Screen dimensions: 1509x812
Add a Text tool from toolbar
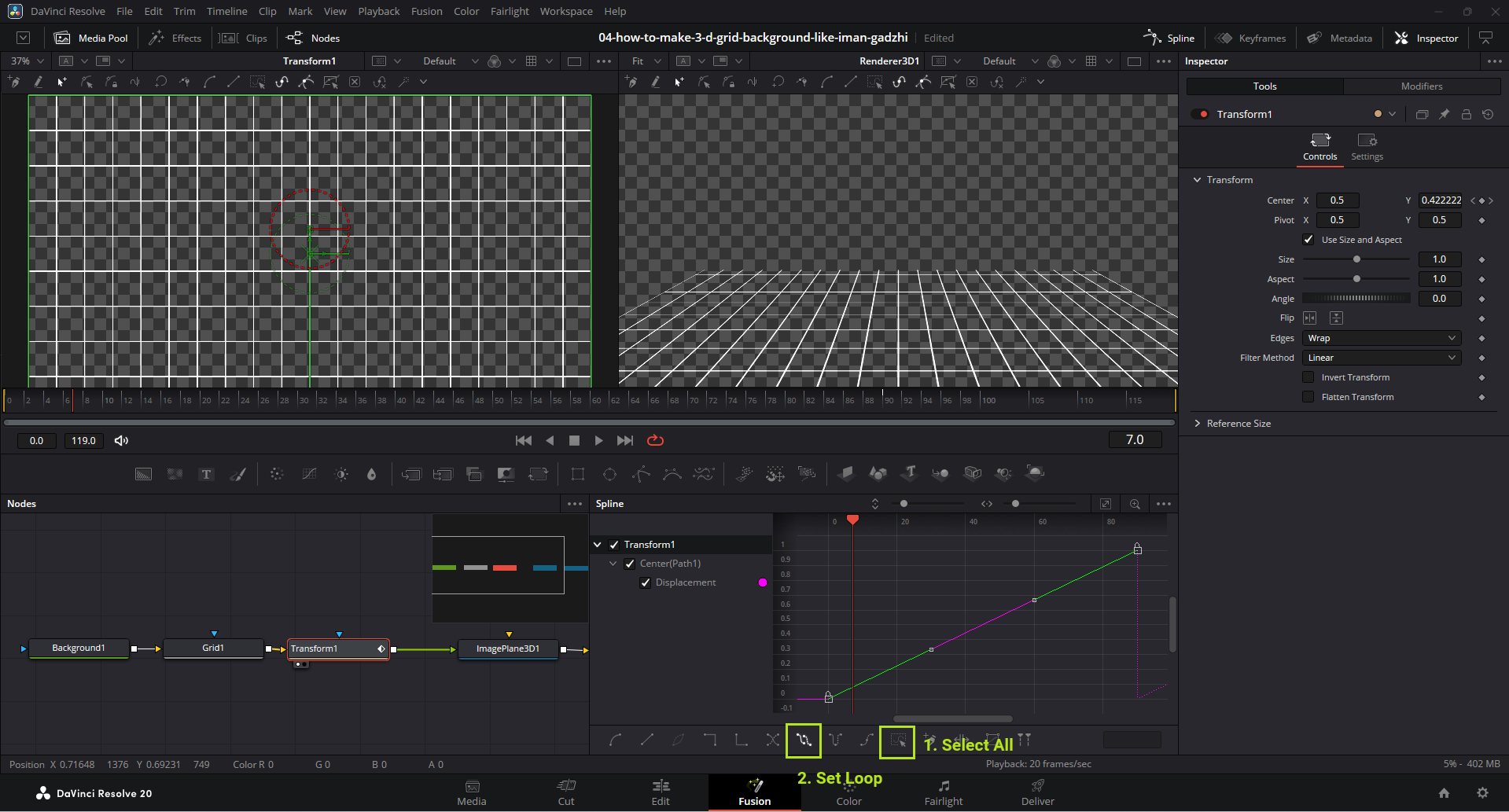(x=206, y=474)
